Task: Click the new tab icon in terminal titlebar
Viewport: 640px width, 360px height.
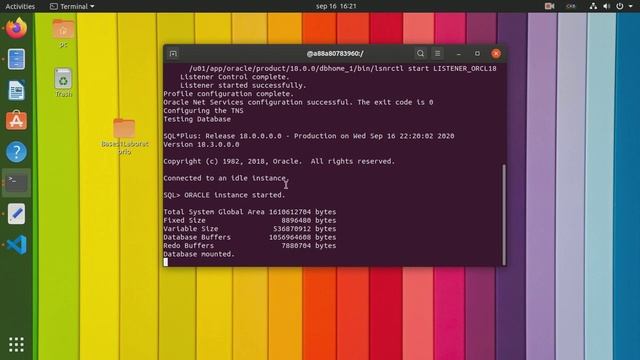Action: (173, 53)
